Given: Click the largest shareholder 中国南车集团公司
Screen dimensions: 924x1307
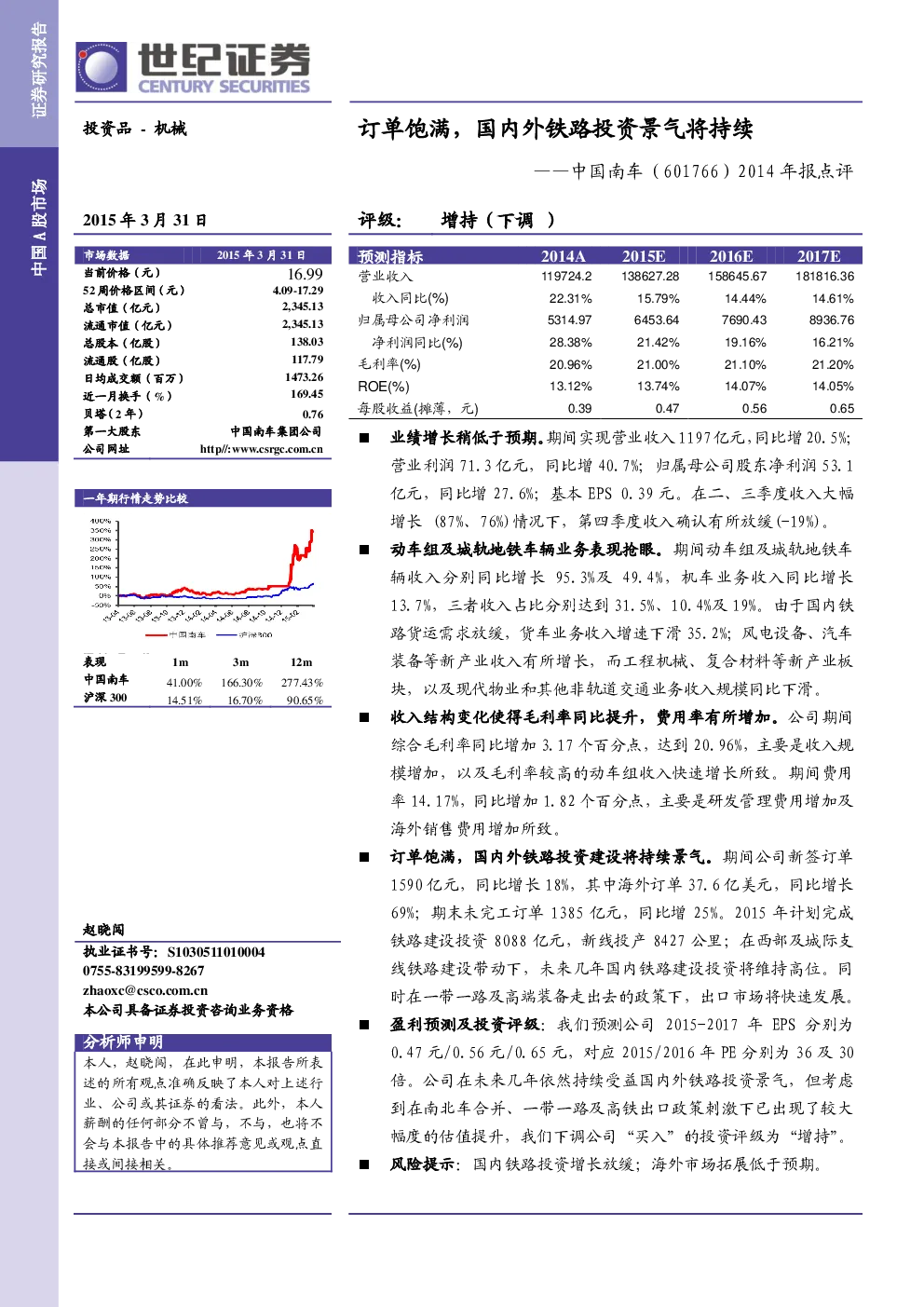Looking at the screenshot, I should [x=277, y=431].
